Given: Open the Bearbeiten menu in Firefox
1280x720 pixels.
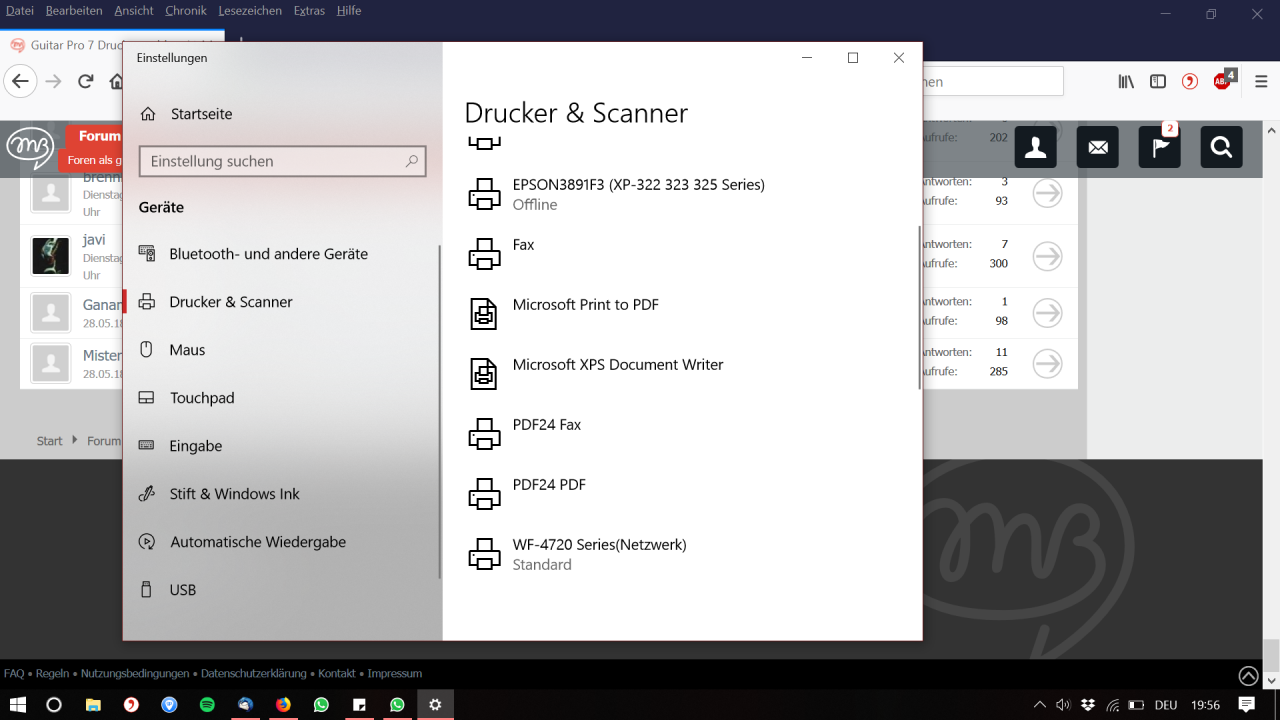Looking at the screenshot, I should (74, 11).
